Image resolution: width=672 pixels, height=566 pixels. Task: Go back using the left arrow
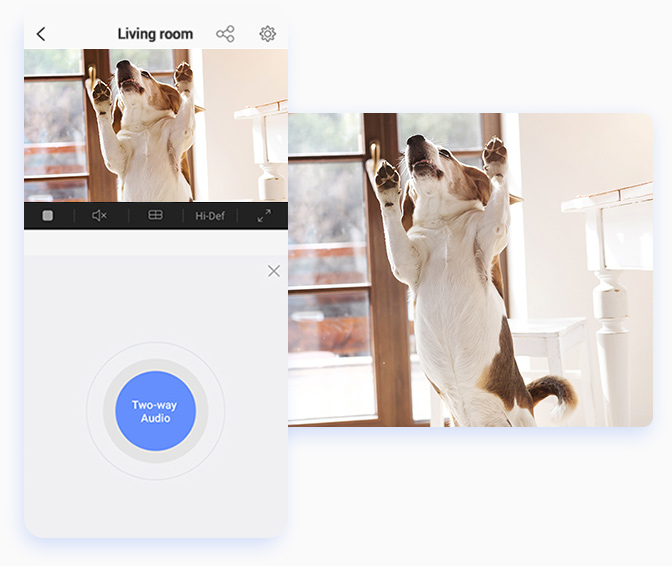41,34
